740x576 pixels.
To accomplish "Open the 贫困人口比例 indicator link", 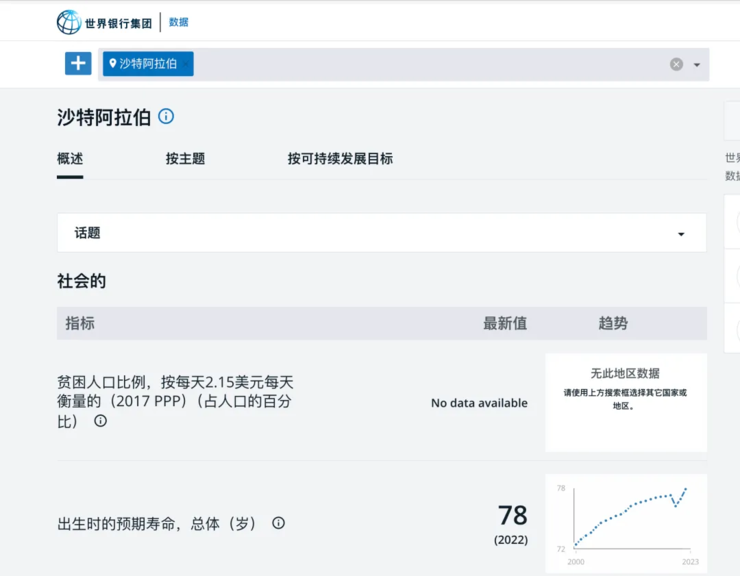I will (175, 401).
